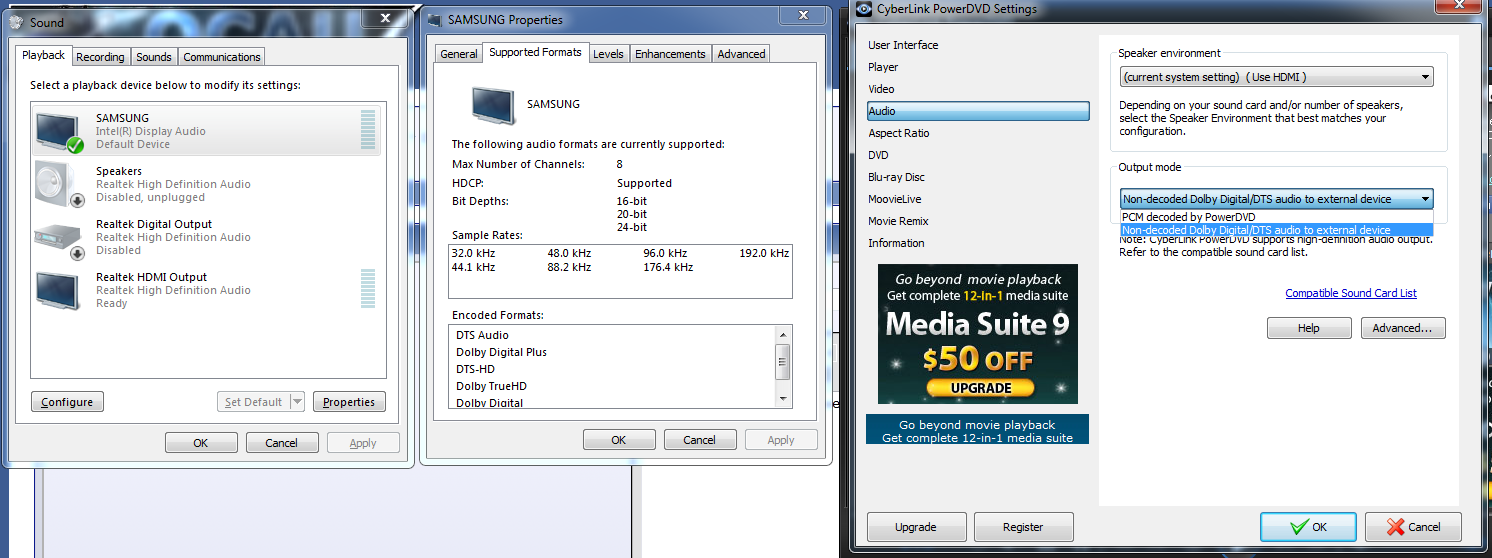
Task: Switch to the Playback tab in Sound window
Action: tap(44, 55)
